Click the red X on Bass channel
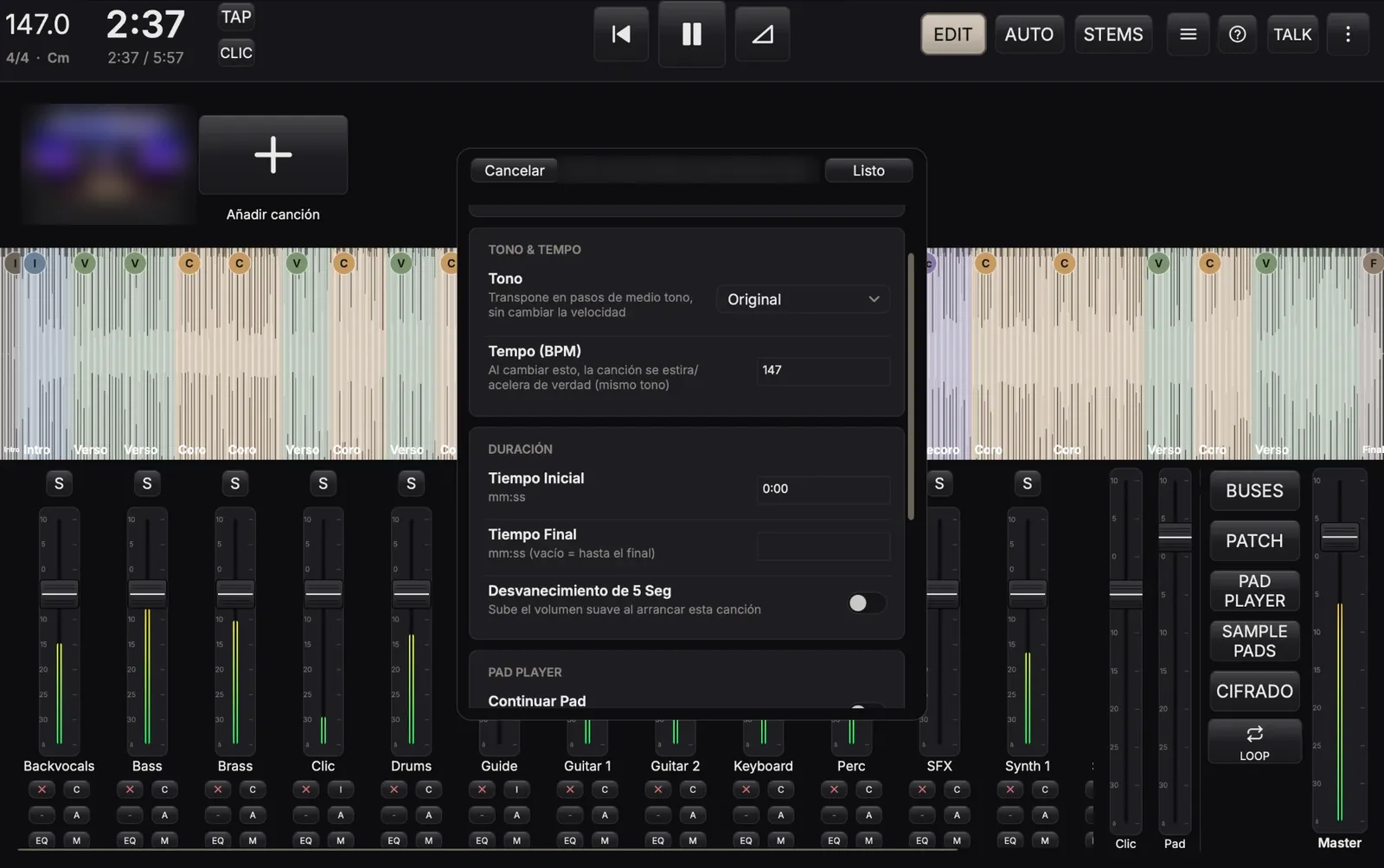The width and height of the screenshot is (1384, 868). pyautogui.click(x=130, y=789)
